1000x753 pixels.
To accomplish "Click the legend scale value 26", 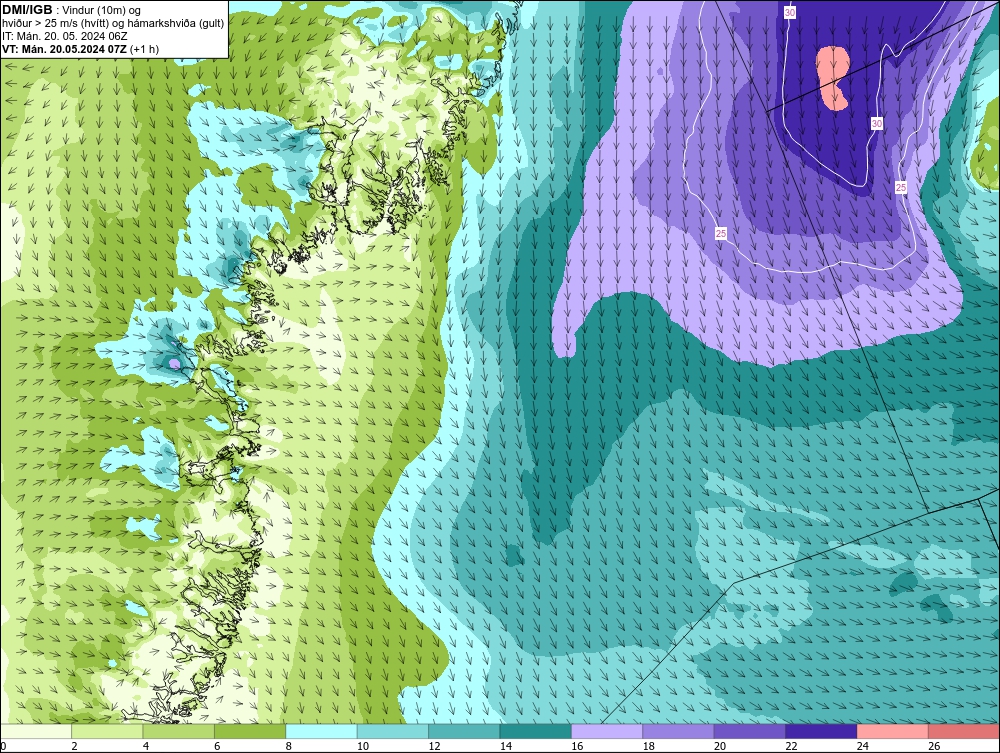I will pos(934,746).
